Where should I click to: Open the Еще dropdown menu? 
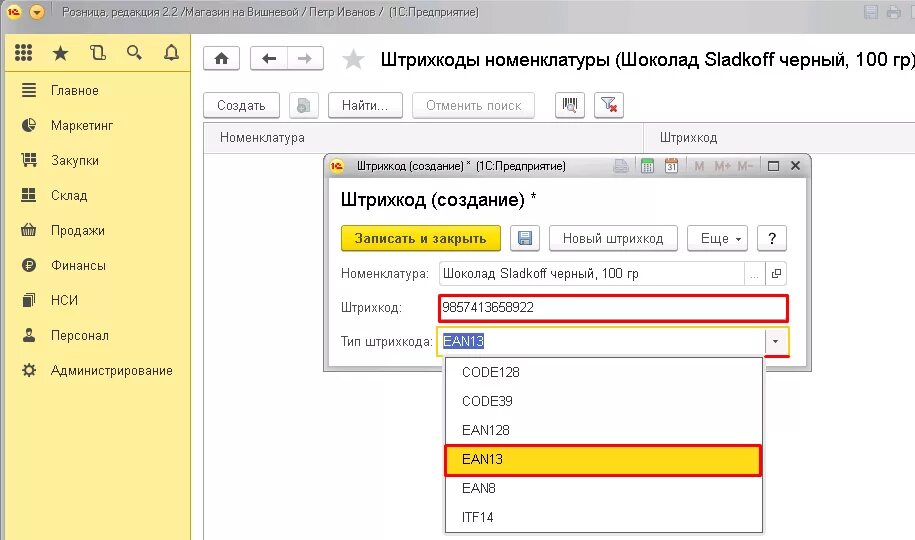point(717,238)
